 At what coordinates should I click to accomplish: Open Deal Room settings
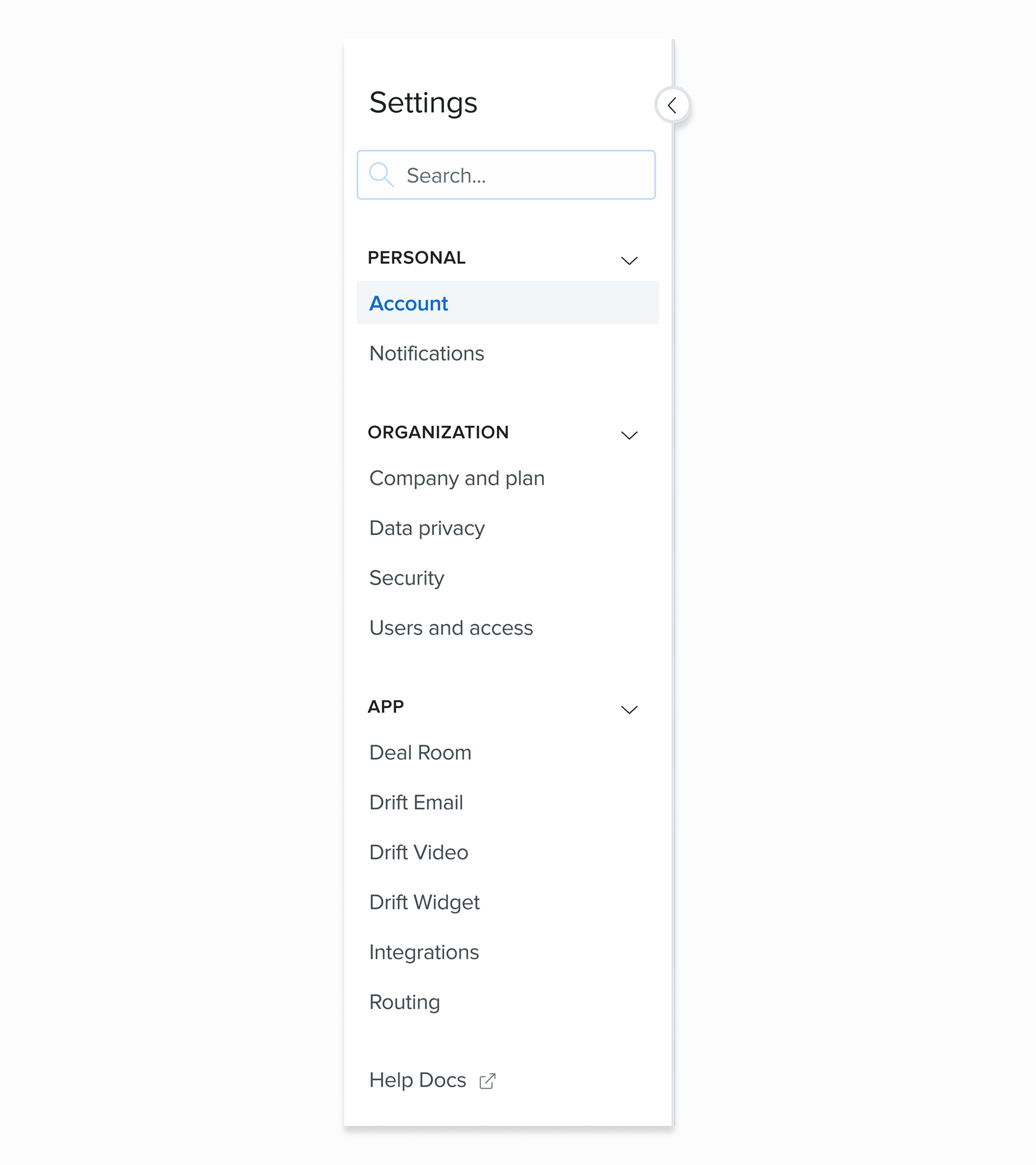pos(420,752)
